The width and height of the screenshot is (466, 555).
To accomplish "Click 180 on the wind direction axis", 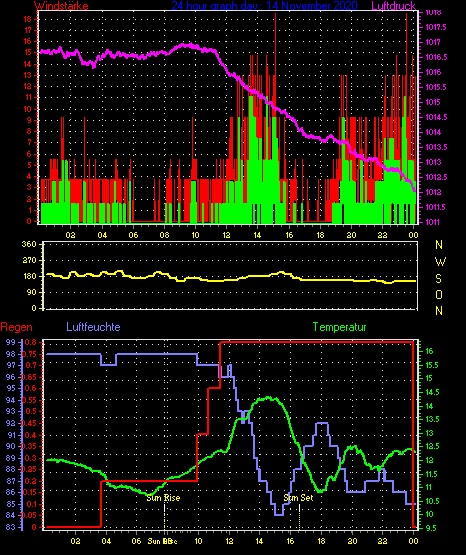I will 29,276.
